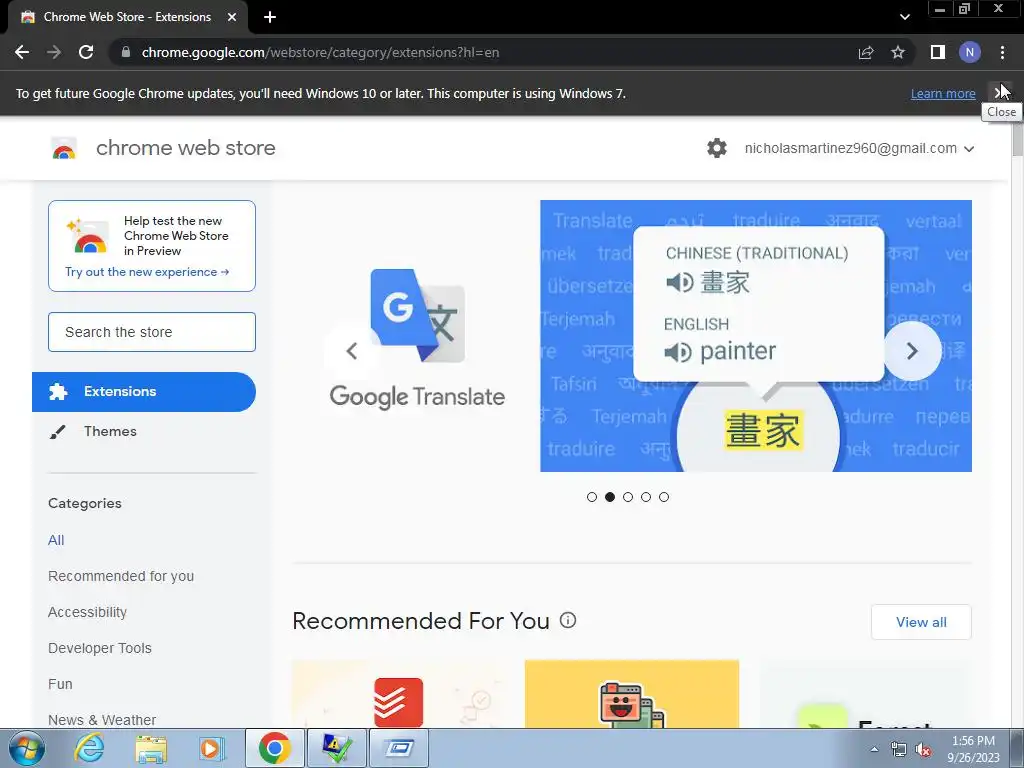Try out the new experience link
This screenshot has height=768, width=1024.
pos(147,272)
